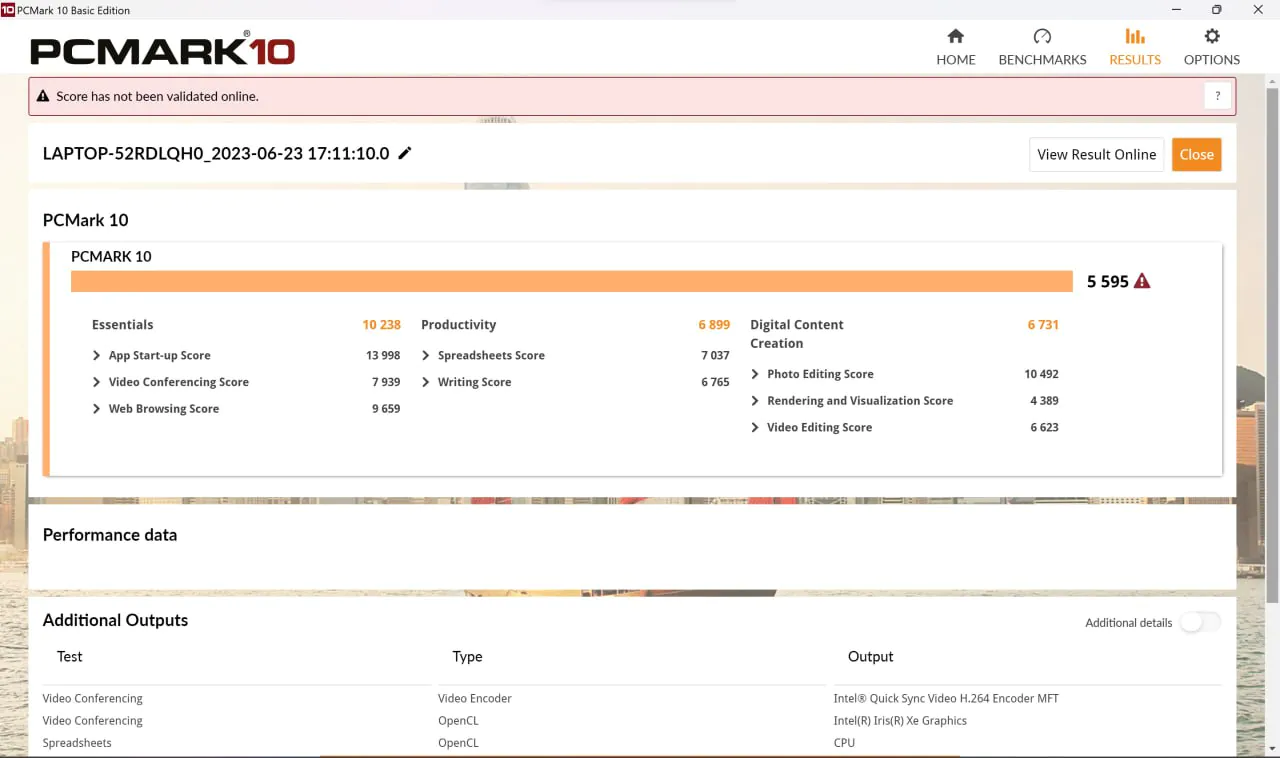
Task: Click the overall score 5 595
Action: pos(1108,282)
